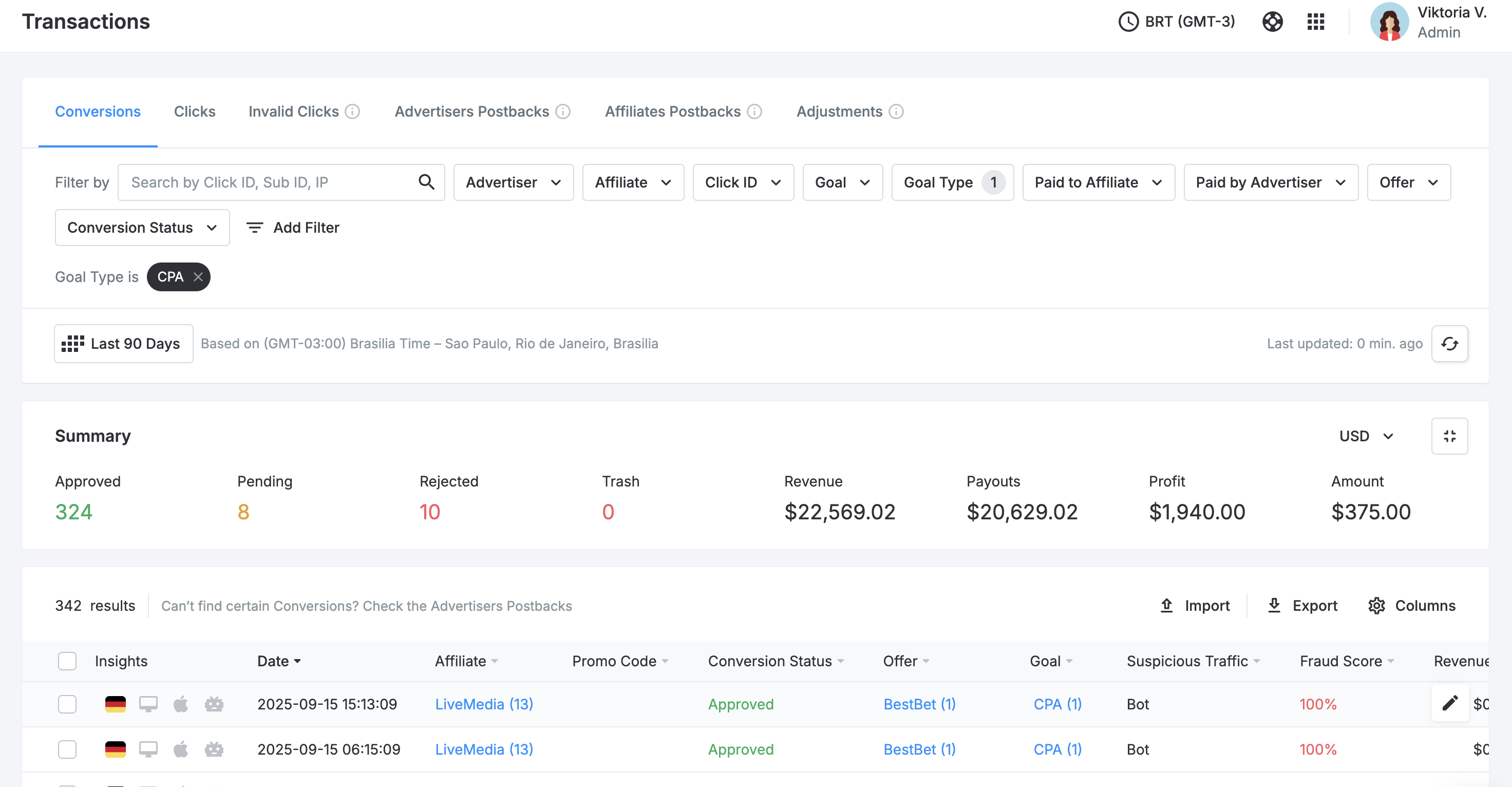The height and width of the screenshot is (787, 1512).
Task: Open the help lifebuoy icon
Action: (1272, 22)
